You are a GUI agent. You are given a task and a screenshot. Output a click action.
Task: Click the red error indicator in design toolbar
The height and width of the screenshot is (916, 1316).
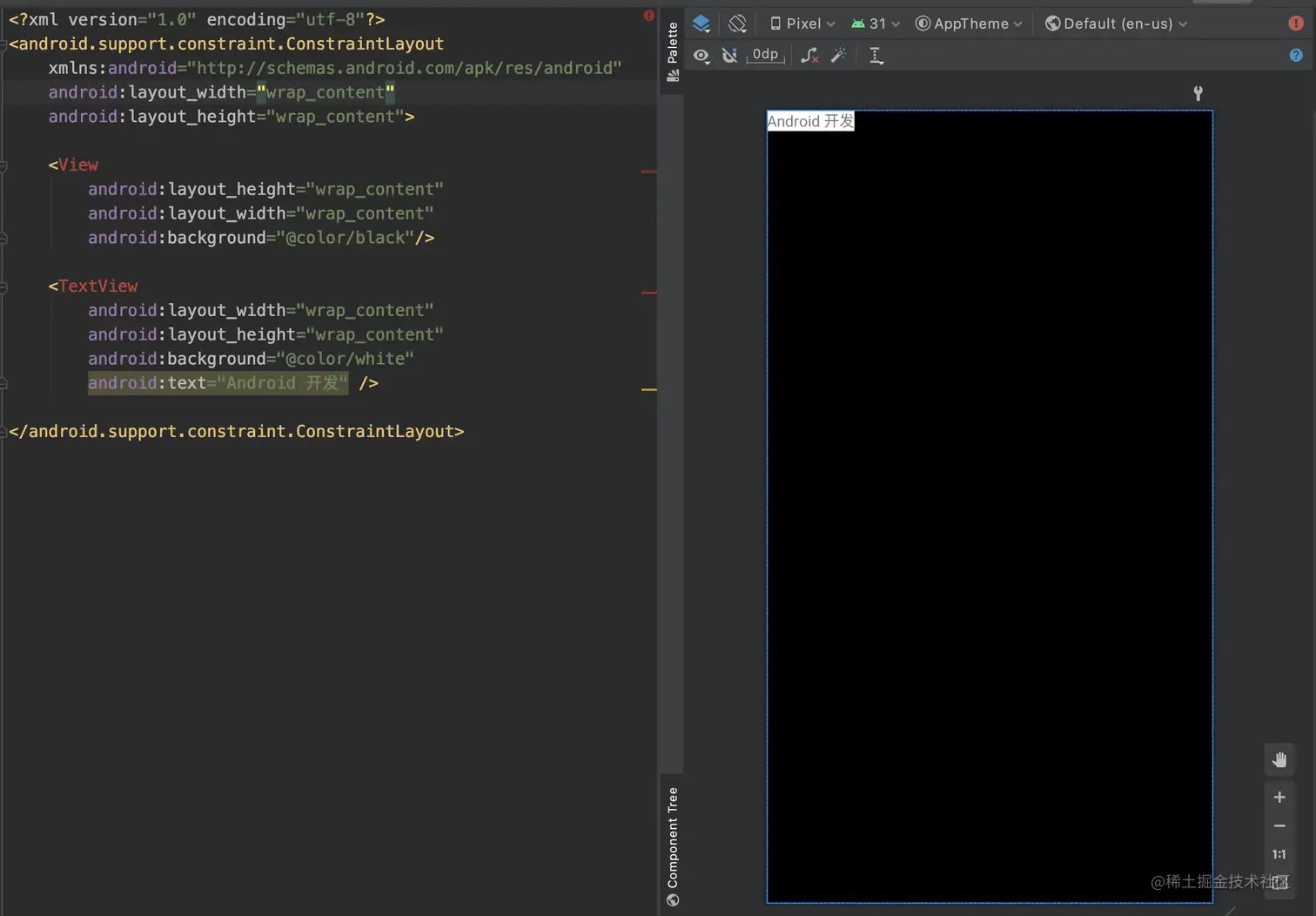point(1296,24)
